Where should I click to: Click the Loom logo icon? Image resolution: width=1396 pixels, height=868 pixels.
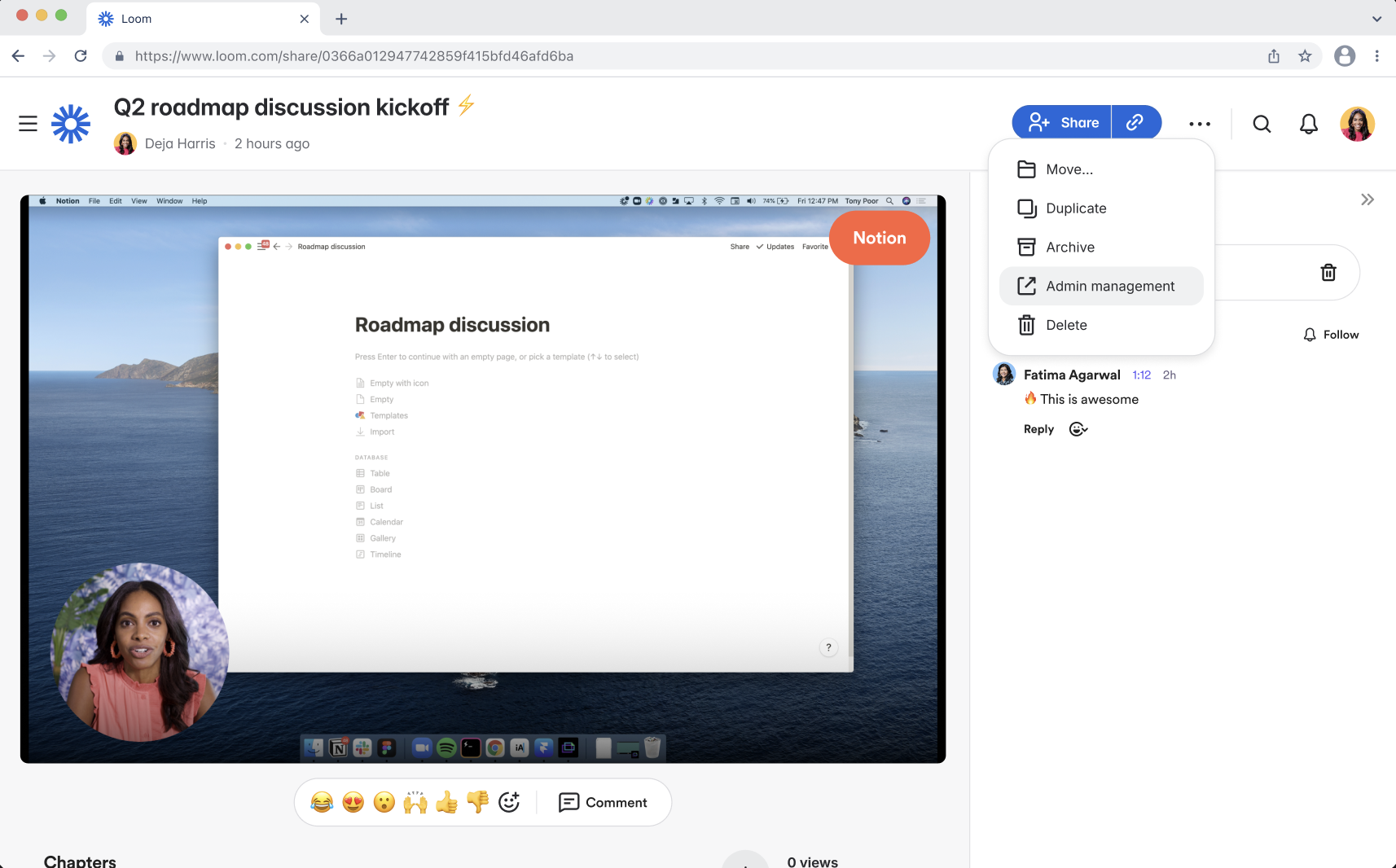click(x=71, y=124)
